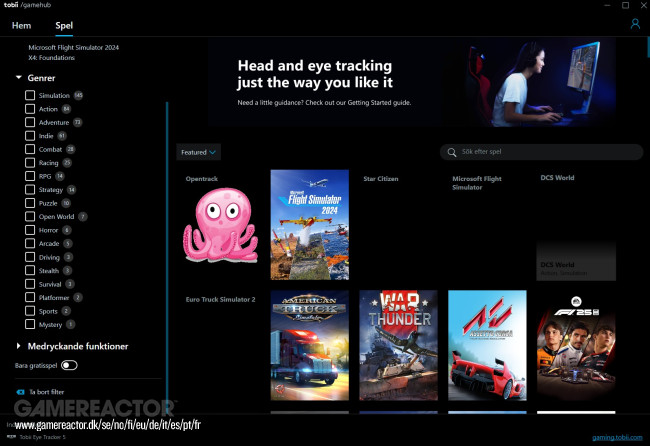Viewport: 650px width, 446px height.
Task: Click the Getting Started guide banner
Action: click(x=412, y=82)
